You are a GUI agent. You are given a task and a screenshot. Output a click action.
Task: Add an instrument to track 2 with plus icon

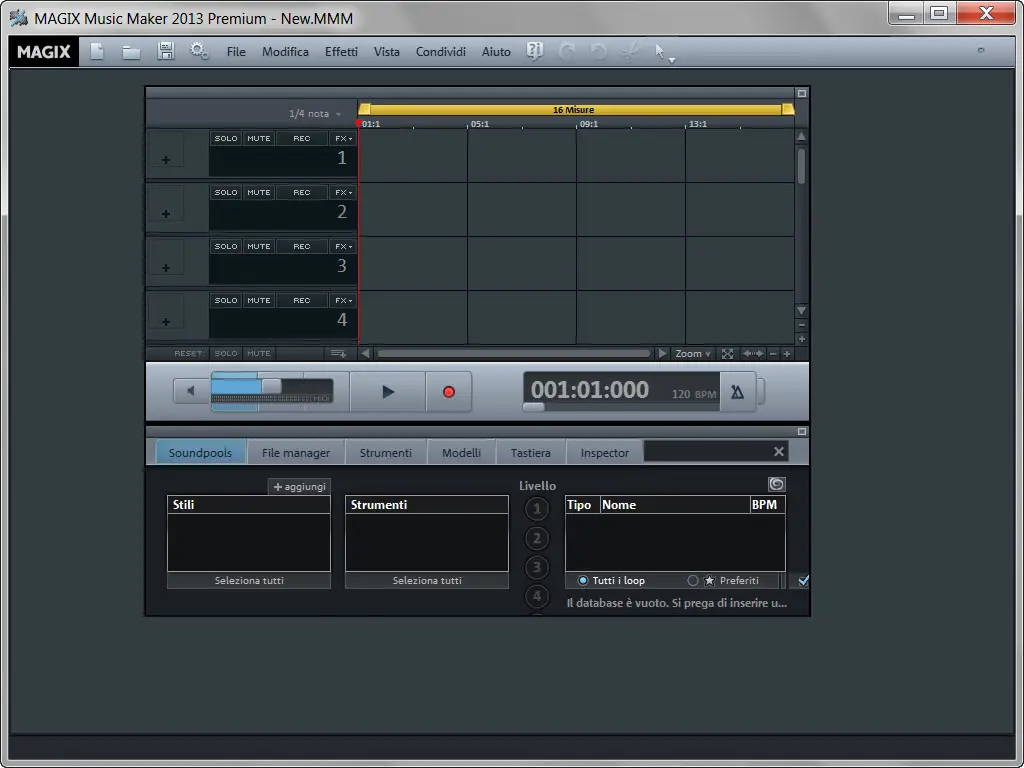[x=165, y=214]
